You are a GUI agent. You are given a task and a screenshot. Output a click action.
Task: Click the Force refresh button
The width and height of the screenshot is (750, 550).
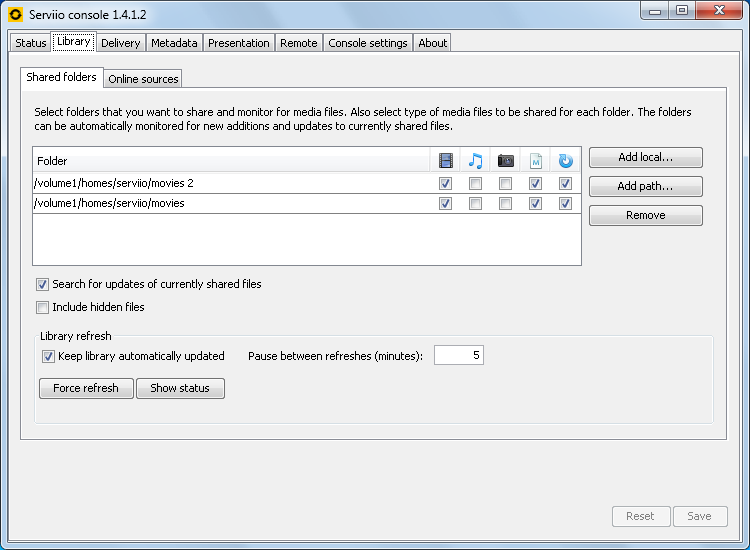click(x=86, y=388)
